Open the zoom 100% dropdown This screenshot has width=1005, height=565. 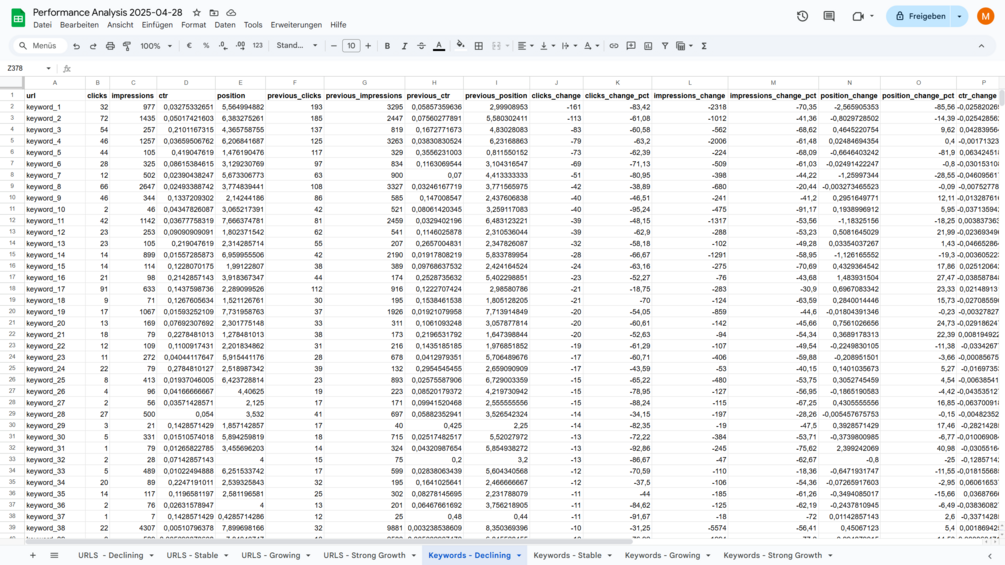[x=156, y=46]
